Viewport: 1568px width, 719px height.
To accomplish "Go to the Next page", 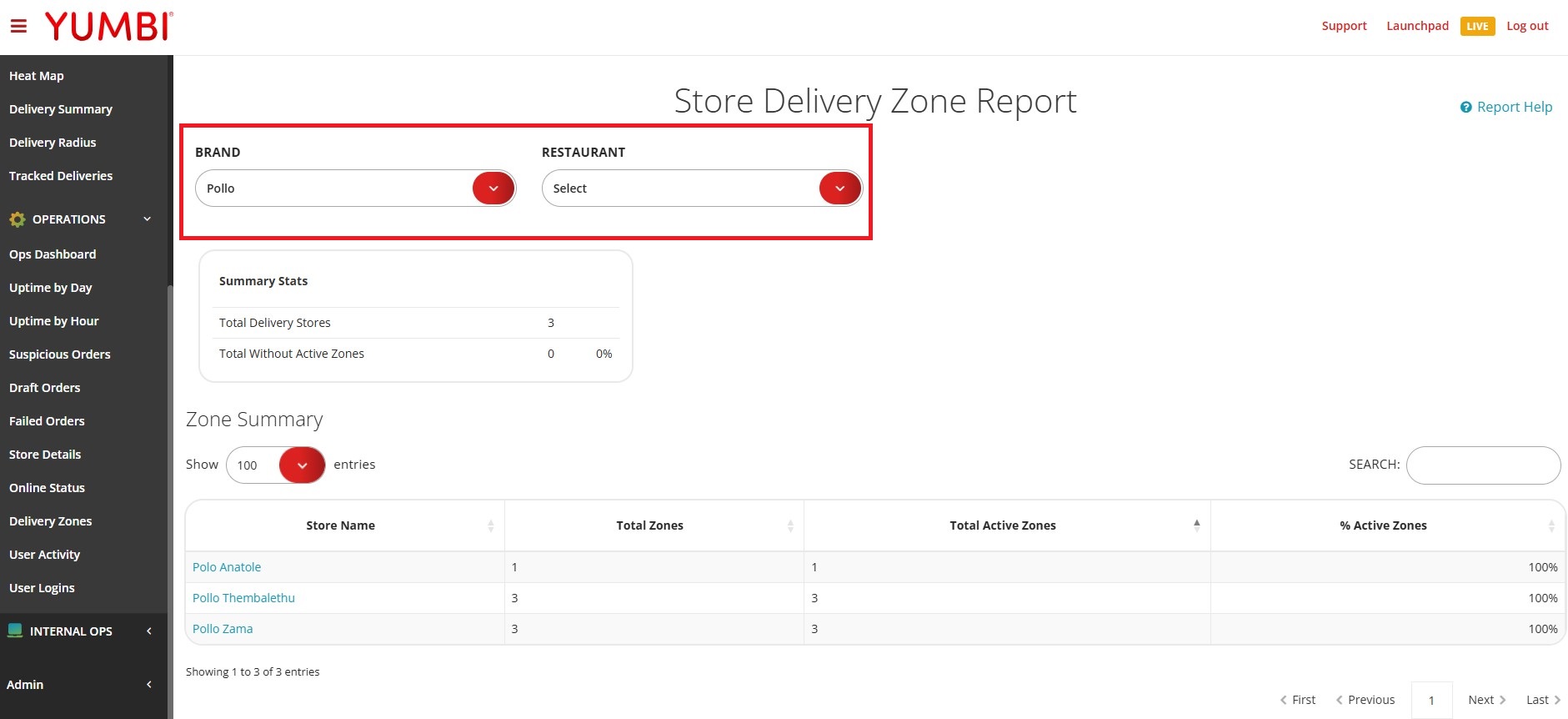I will click(1486, 700).
